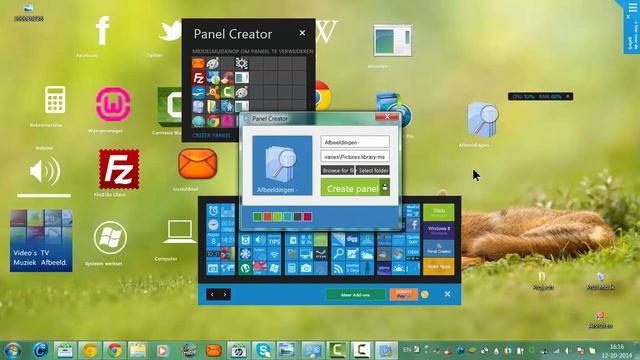Screen dimensions: 640x360
Task: Click the Steam tile in add-ons panel
Action: [321, 254]
